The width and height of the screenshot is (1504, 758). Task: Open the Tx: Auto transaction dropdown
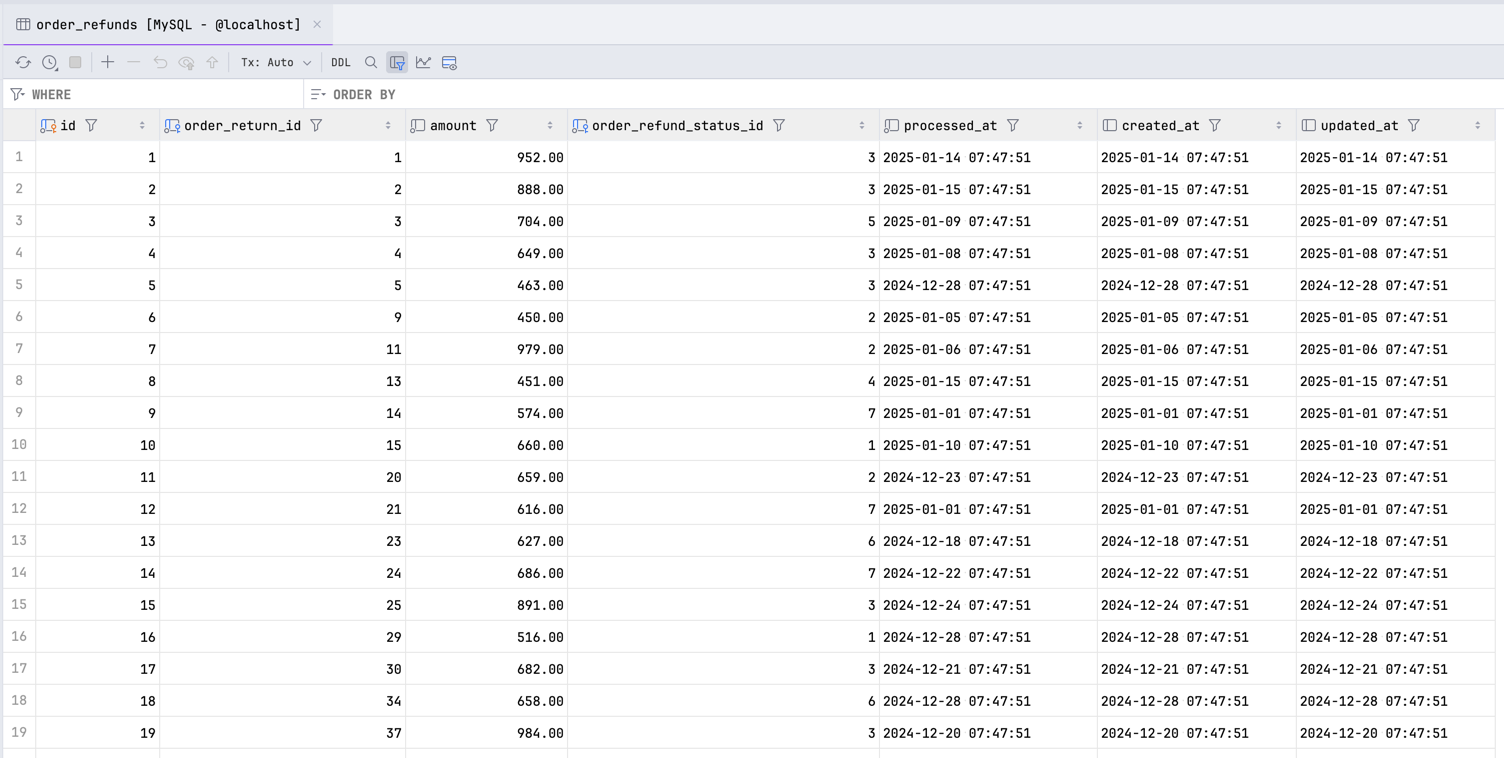click(x=276, y=62)
